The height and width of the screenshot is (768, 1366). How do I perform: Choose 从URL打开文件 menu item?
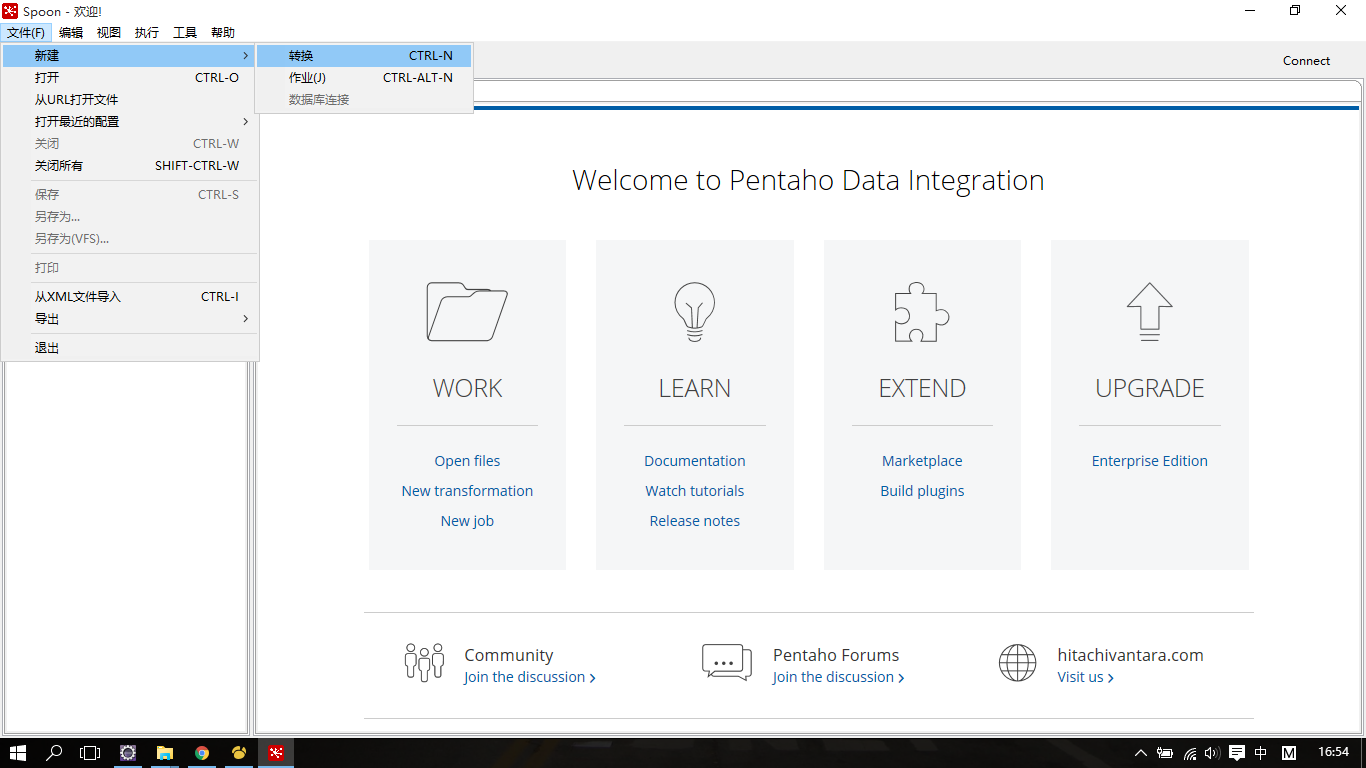coord(130,100)
